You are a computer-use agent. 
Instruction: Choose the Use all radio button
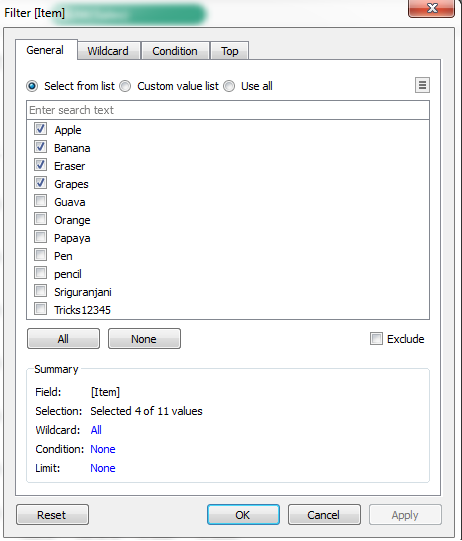pos(229,86)
